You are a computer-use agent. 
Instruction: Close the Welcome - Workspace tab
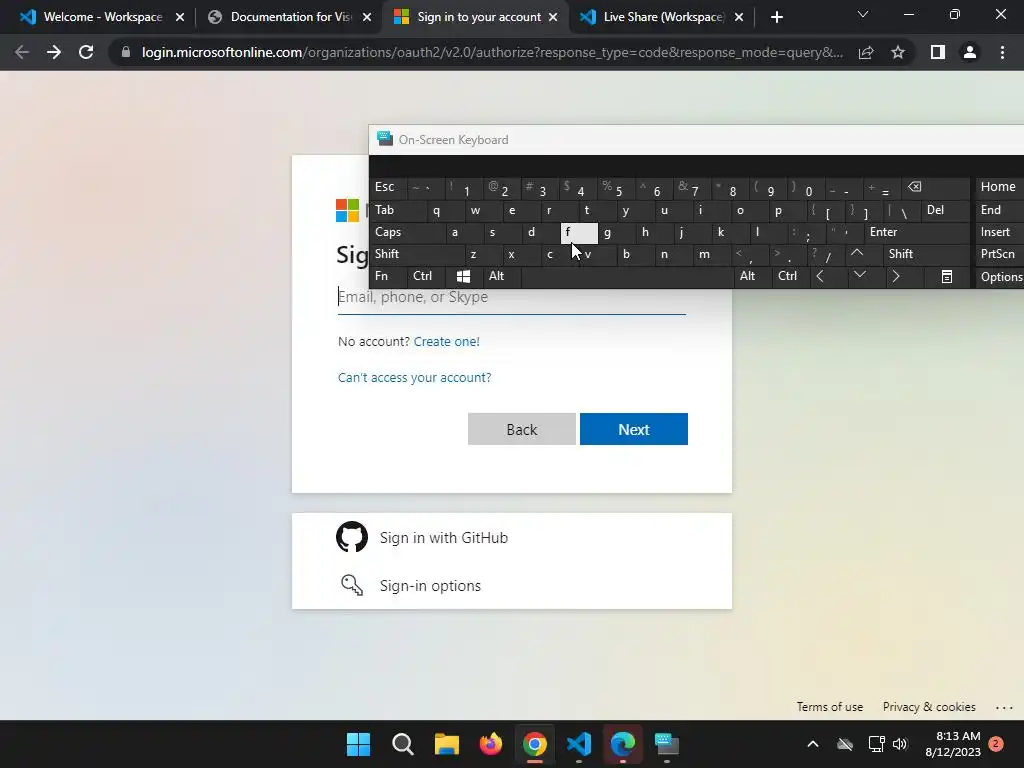coord(180,17)
